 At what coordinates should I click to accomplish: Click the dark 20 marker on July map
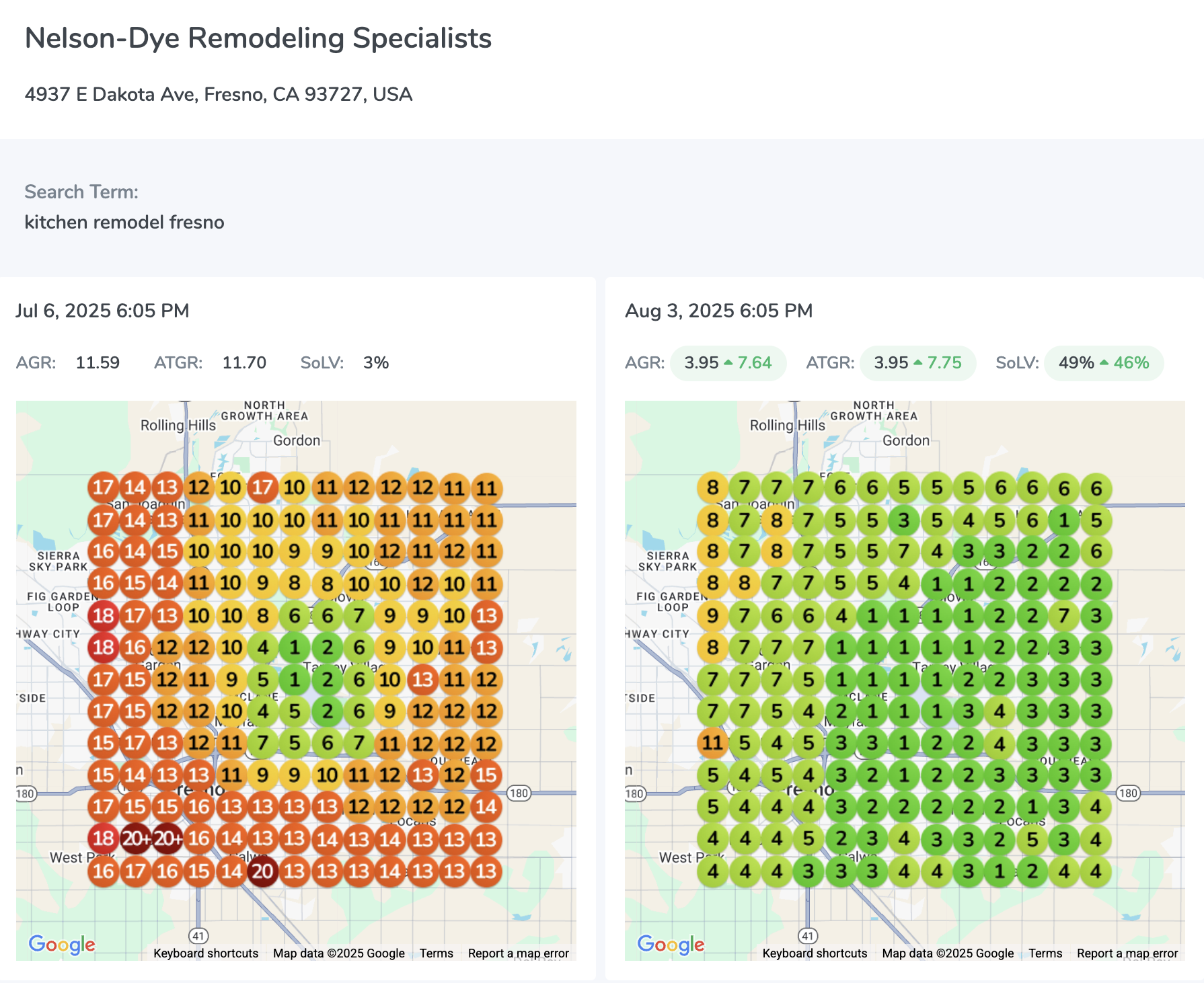[262, 871]
